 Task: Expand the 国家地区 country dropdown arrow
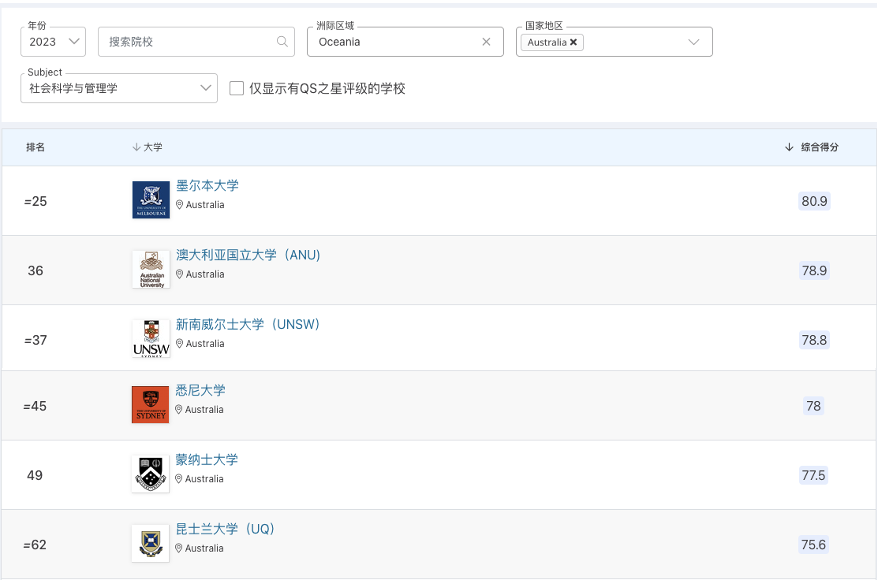[x=694, y=42]
